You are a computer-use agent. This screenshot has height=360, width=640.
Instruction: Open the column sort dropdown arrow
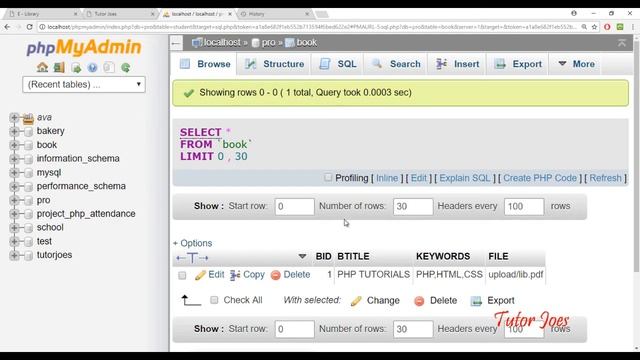coord(302,257)
